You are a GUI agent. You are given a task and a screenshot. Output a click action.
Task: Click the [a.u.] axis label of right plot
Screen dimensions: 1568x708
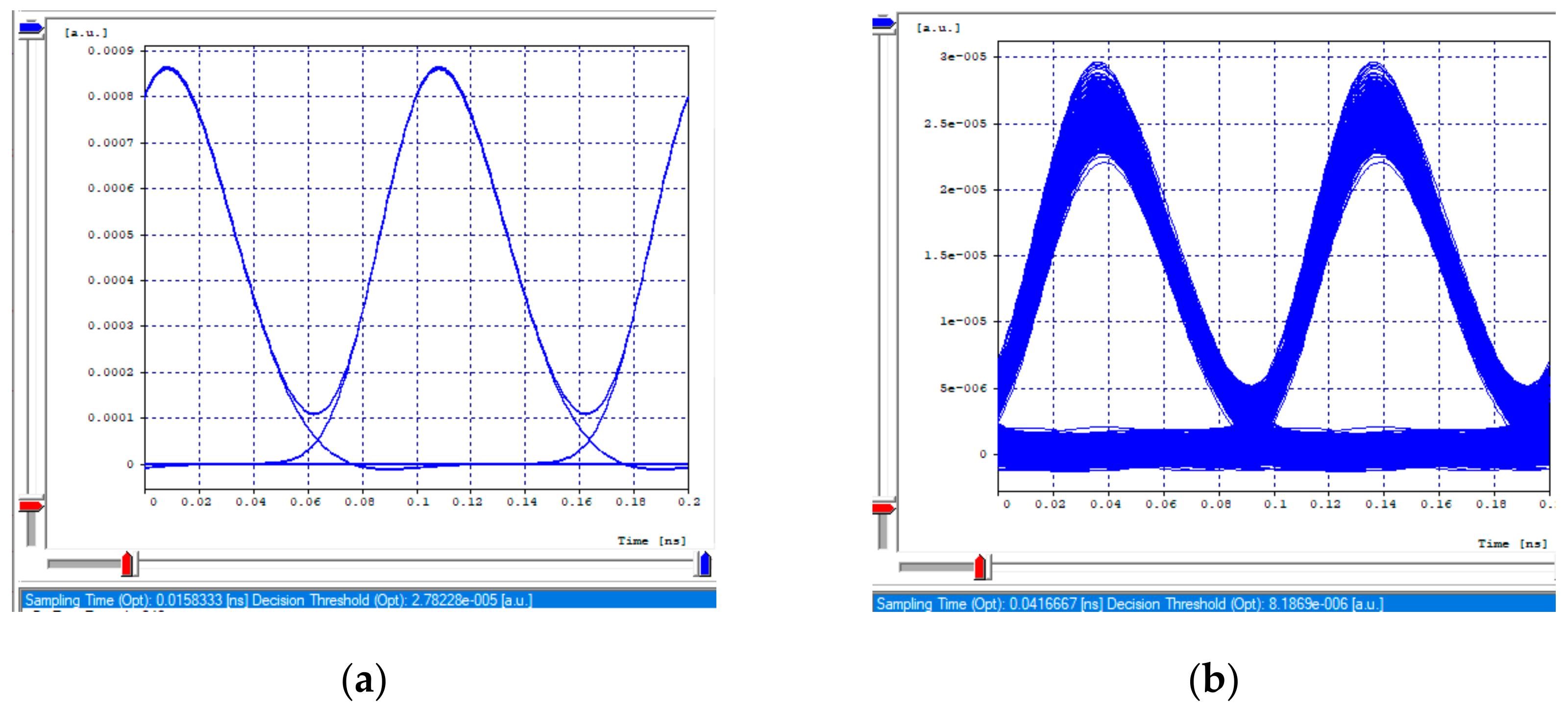[x=938, y=28]
